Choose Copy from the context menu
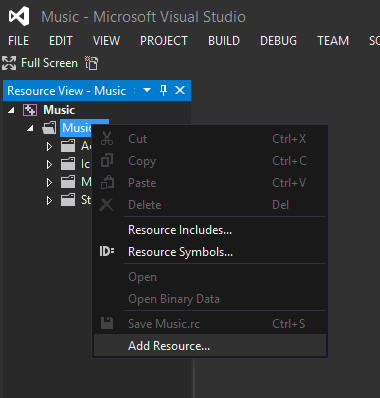The width and height of the screenshot is (380, 398). (210, 161)
